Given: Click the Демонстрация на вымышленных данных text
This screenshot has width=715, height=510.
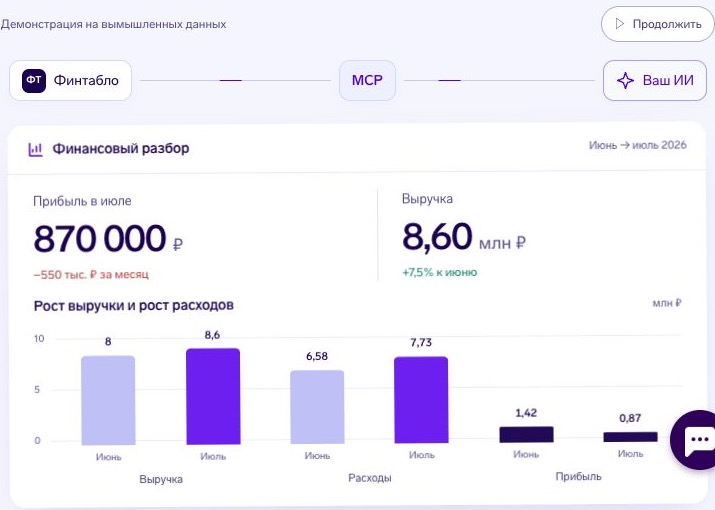Looking at the screenshot, I should coord(114,24).
